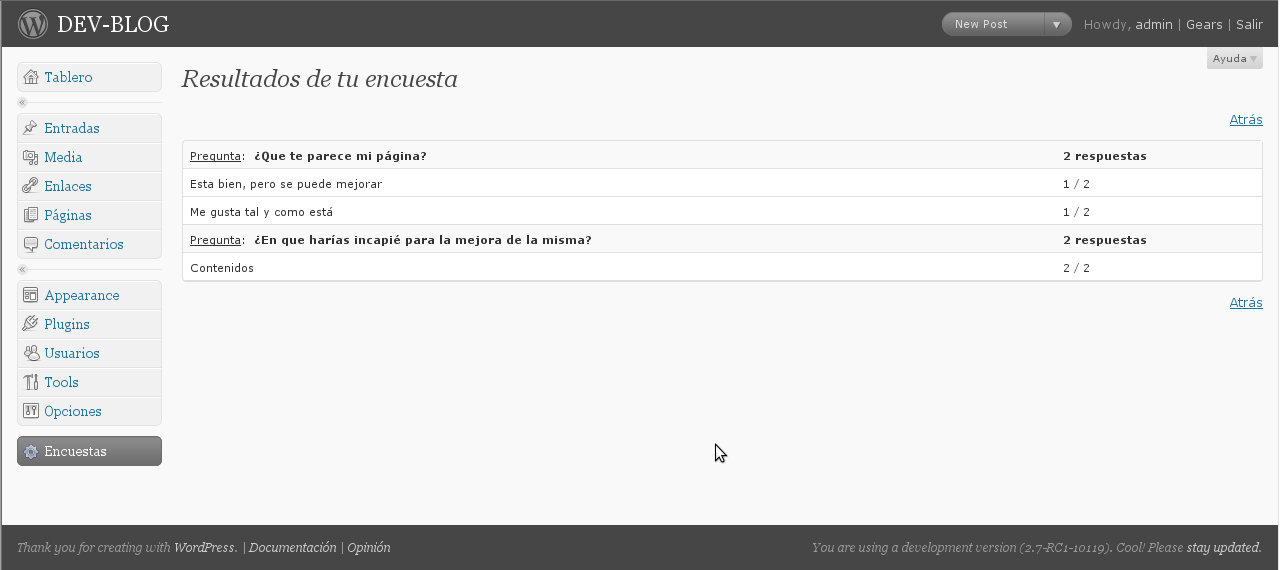
Task: Click the Usuarios people icon
Action: point(30,353)
